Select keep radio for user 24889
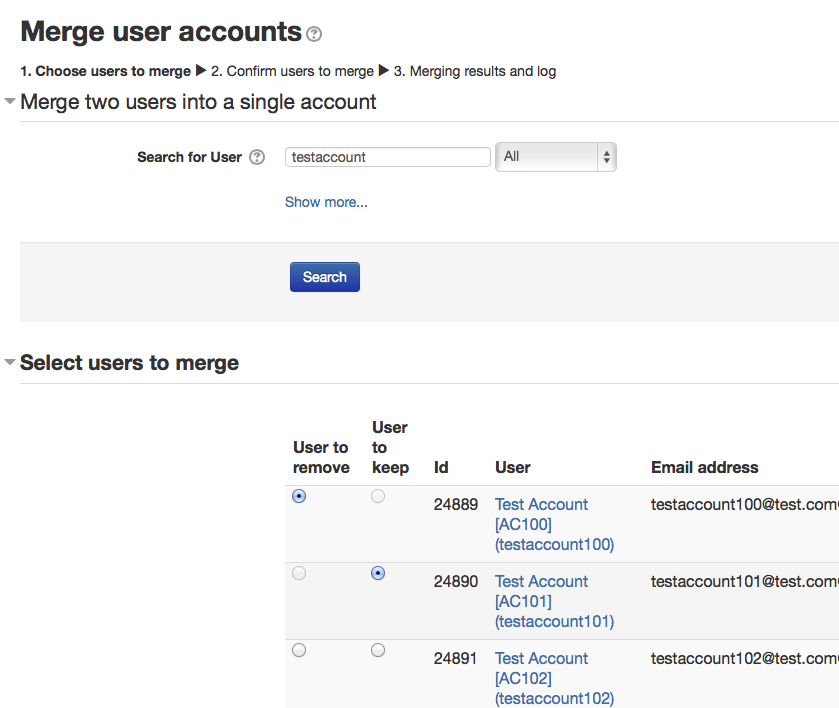This screenshot has width=839, height=708. tap(378, 496)
